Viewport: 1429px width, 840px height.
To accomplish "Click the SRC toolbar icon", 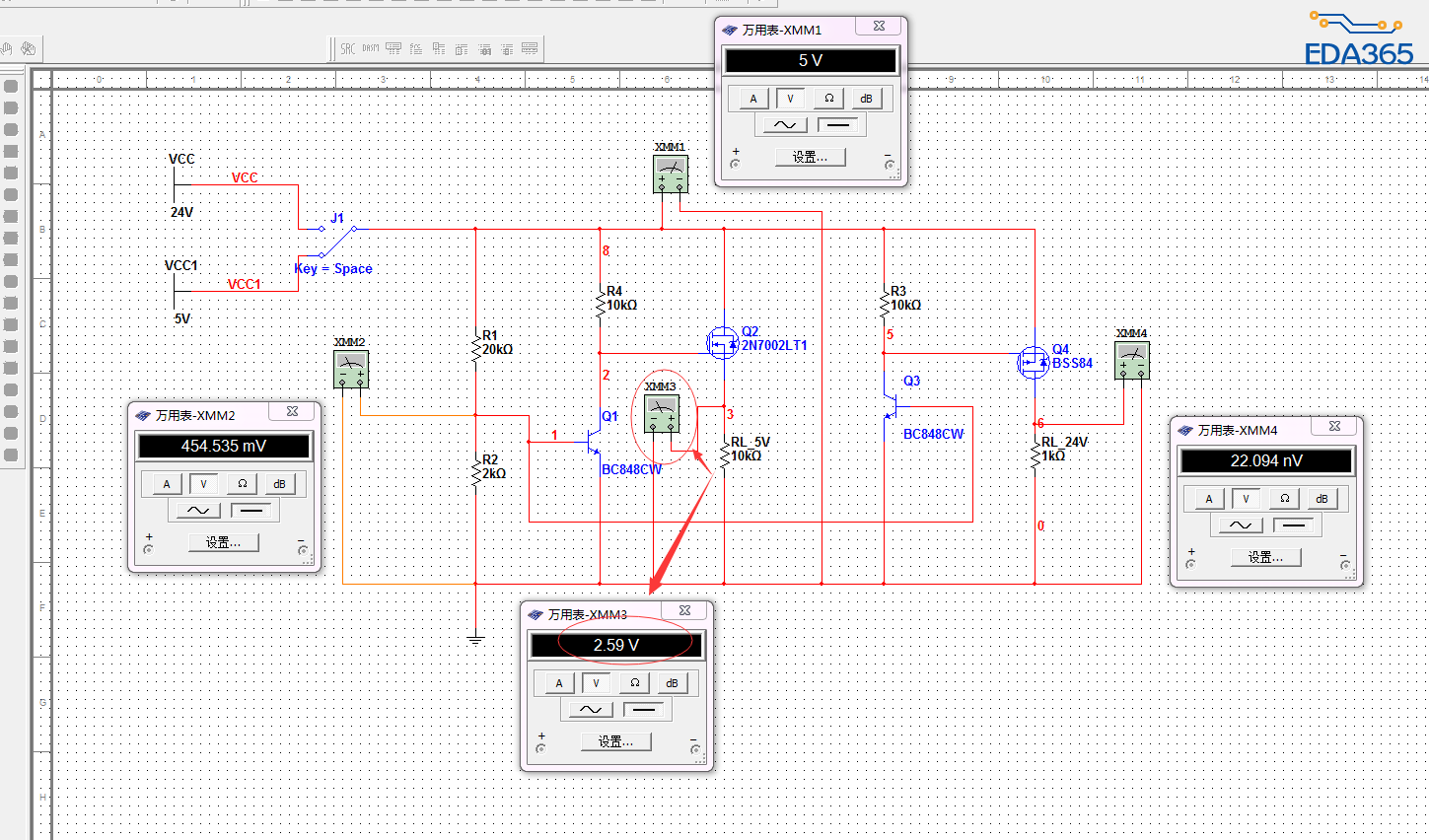I will [348, 48].
